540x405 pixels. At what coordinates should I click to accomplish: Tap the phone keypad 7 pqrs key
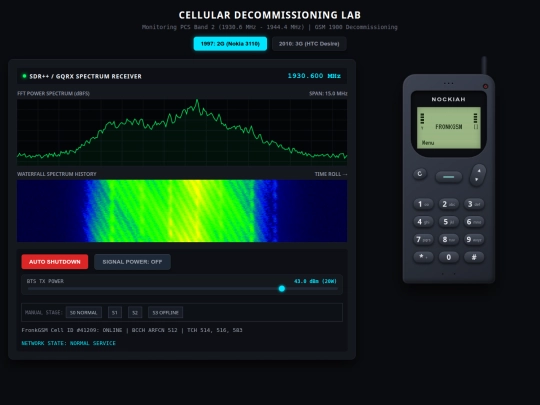pos(423,239)
